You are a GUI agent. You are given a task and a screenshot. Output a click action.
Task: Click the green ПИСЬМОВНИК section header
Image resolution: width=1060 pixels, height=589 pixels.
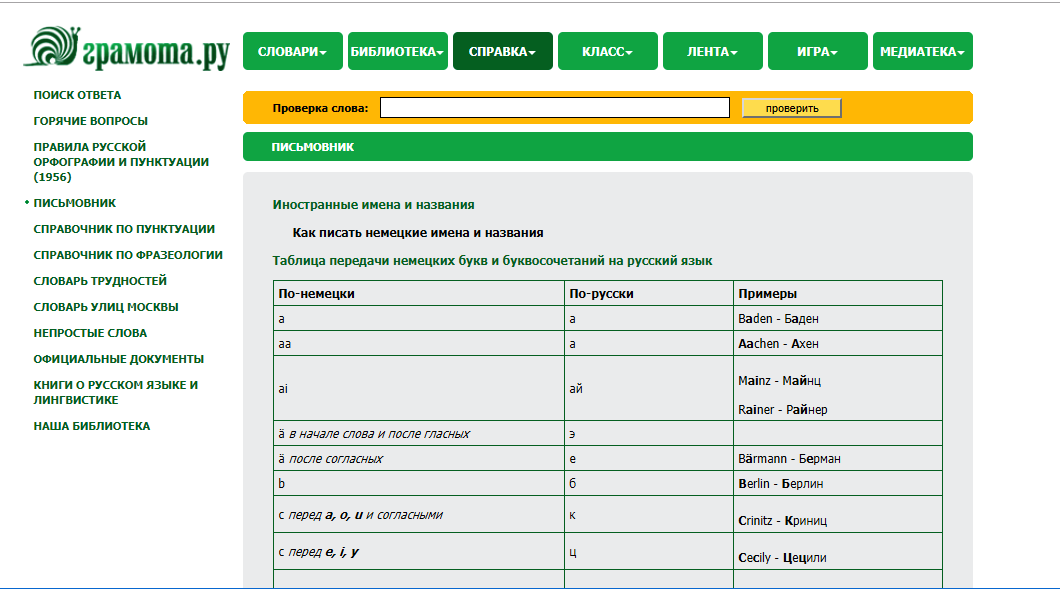click(x=608, y=147)
